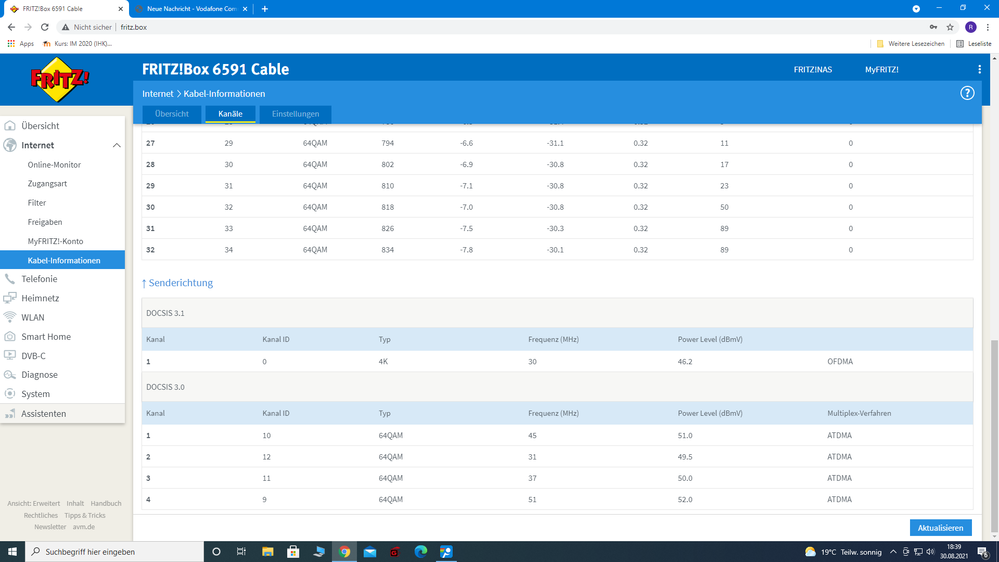Image resolution: width=999 pixels, height=562 pixels.
Task: Click Ansicht: Erweitert link
Action: coord(33,503)
